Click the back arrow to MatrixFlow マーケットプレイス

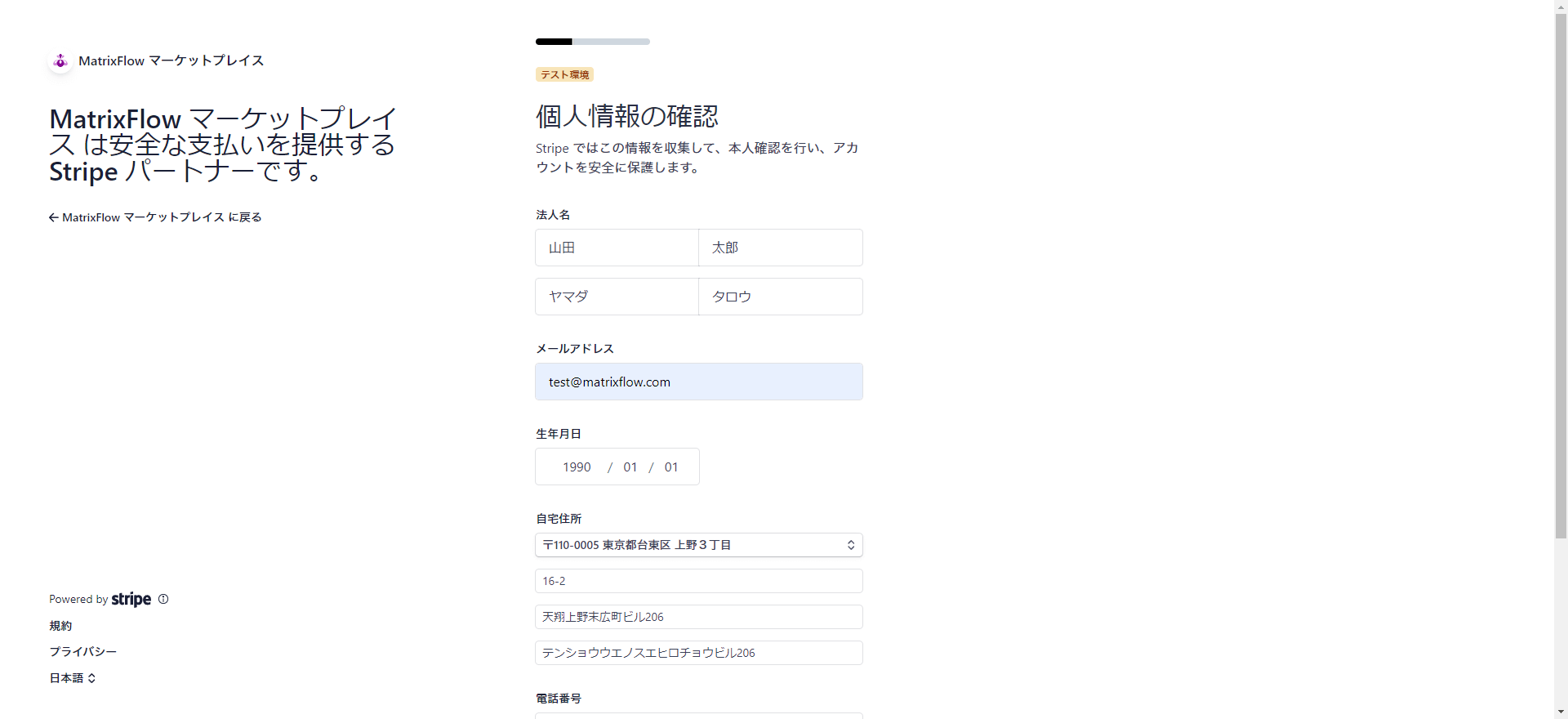(53, 217)
